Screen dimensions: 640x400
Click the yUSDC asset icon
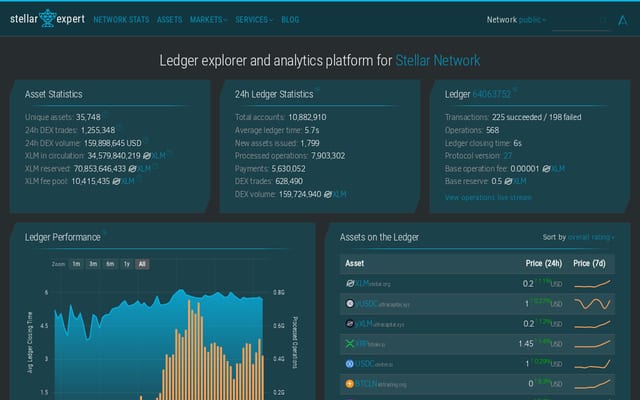coord(350,303)
